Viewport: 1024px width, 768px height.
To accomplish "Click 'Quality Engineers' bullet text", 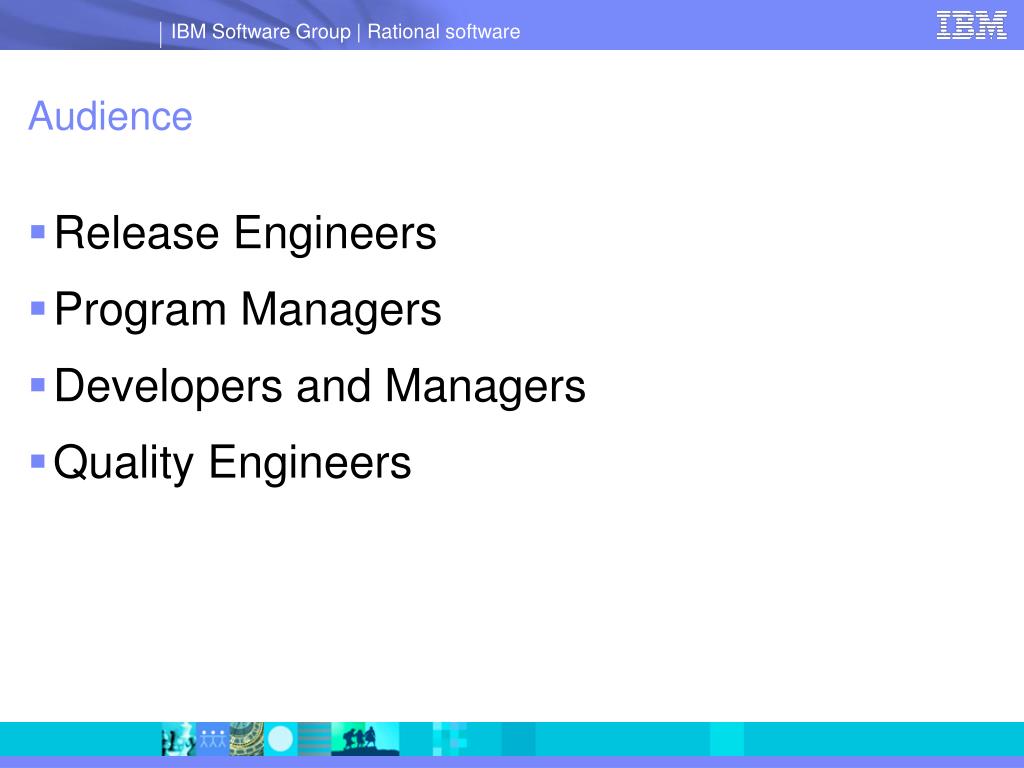I will [232, 462].
